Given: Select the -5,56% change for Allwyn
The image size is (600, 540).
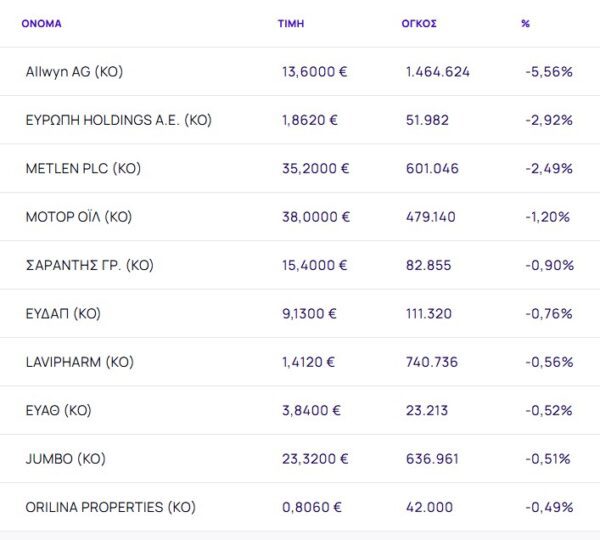Looking at the screenshot, I should pyautogui.click(x=548, y=72).
